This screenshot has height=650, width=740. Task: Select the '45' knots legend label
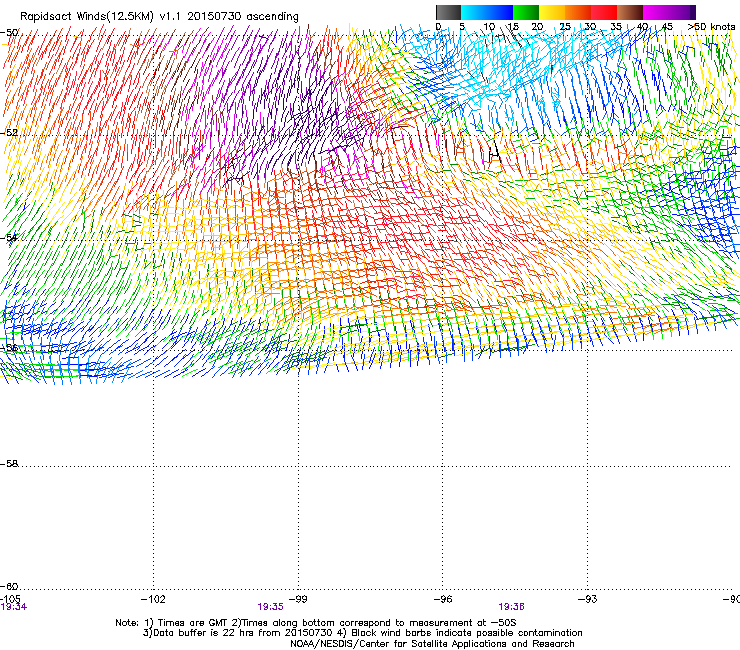(667, 26)
